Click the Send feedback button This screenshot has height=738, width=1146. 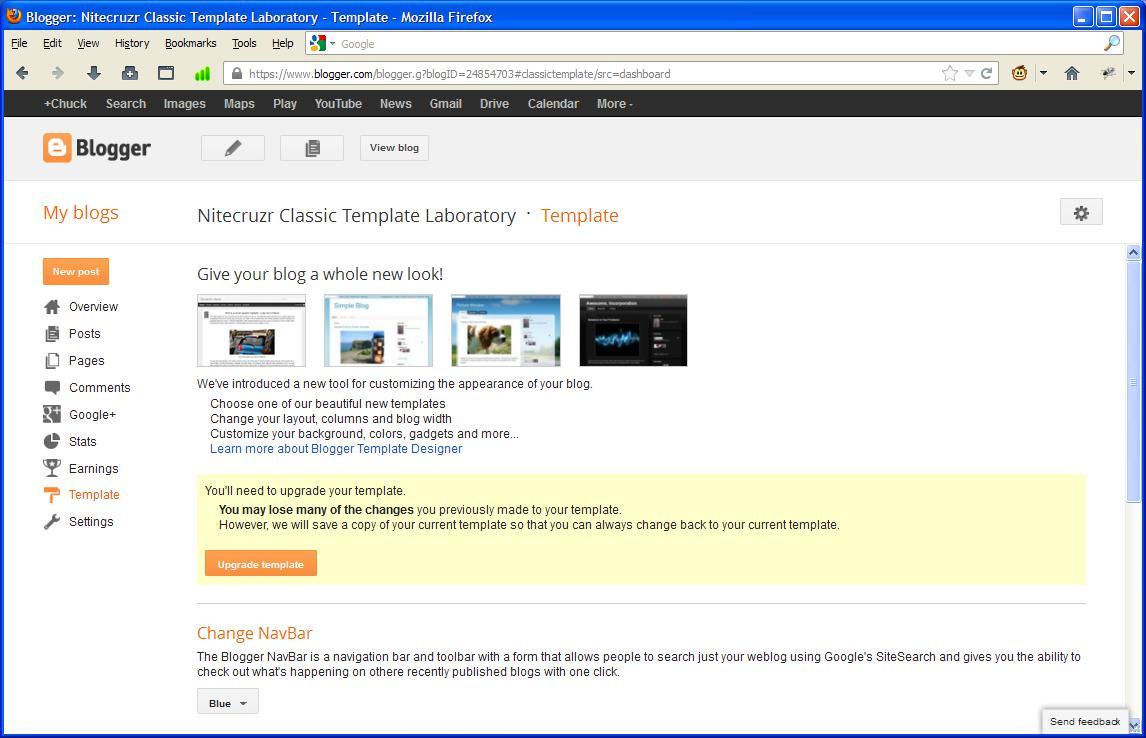click(x=1085, y=721)
